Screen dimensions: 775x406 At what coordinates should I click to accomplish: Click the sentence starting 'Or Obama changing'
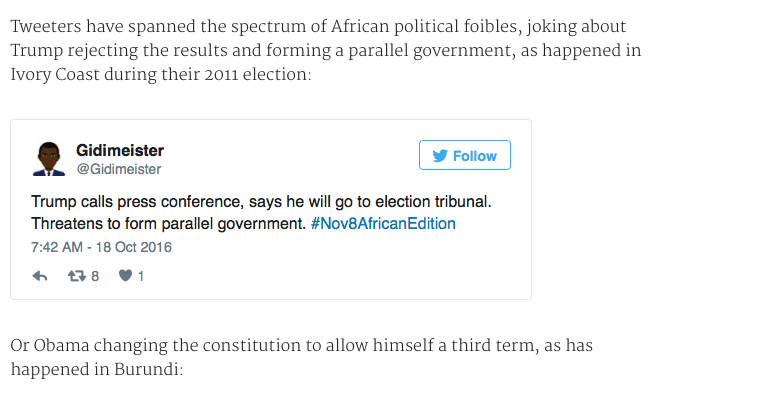pos(301,357)
